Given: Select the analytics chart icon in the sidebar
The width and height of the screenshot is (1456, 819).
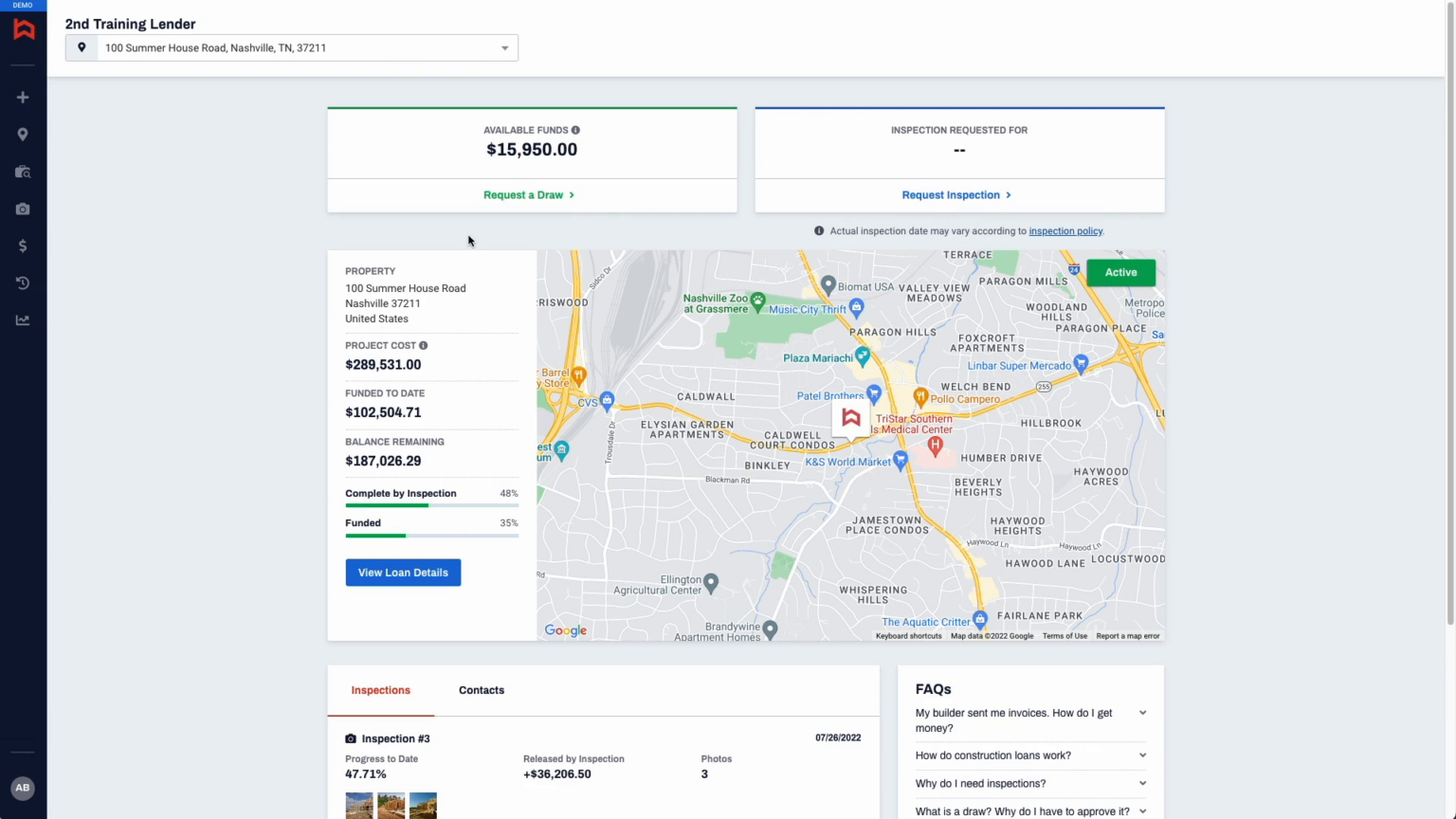Looking at the screenshot, I should 23,319.
